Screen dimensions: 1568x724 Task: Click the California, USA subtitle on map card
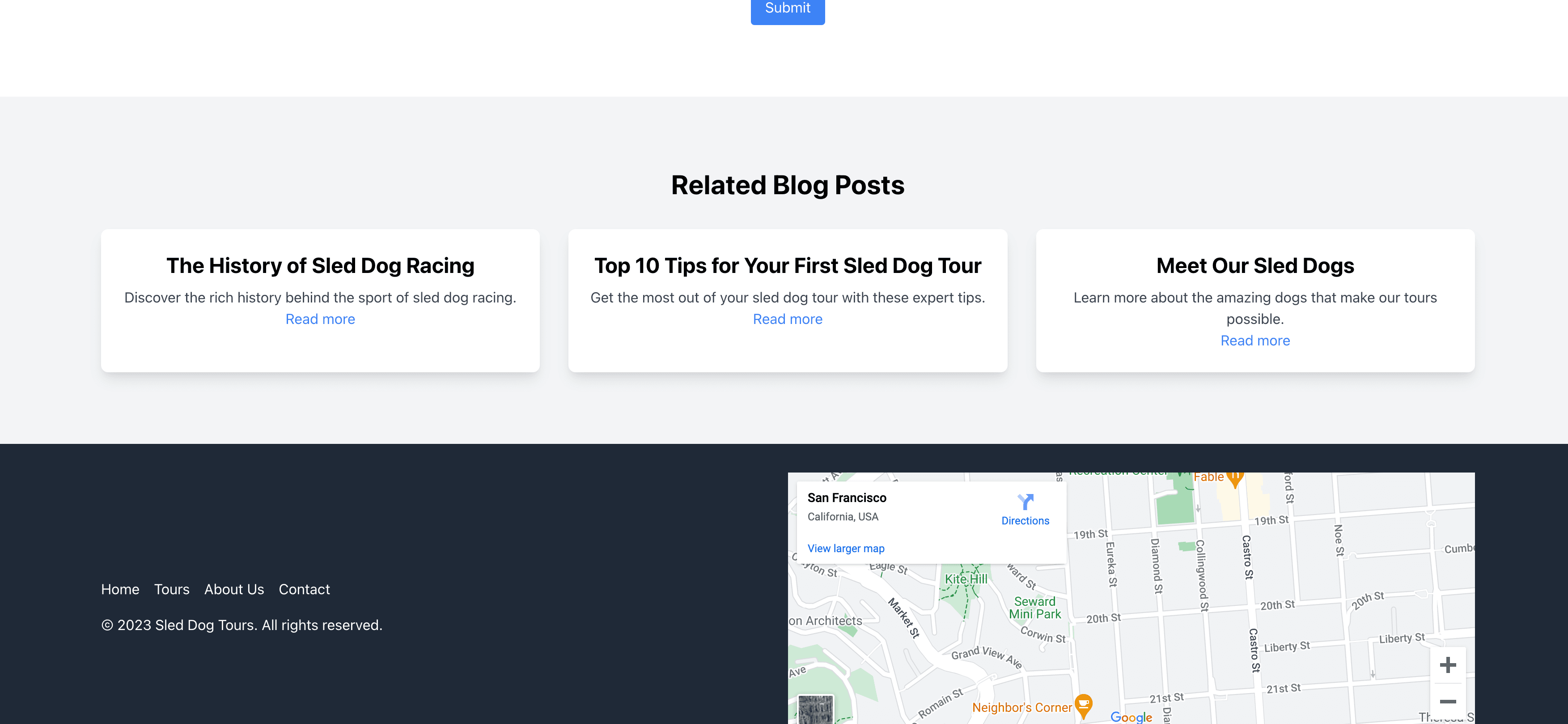(x=843, y=517)
